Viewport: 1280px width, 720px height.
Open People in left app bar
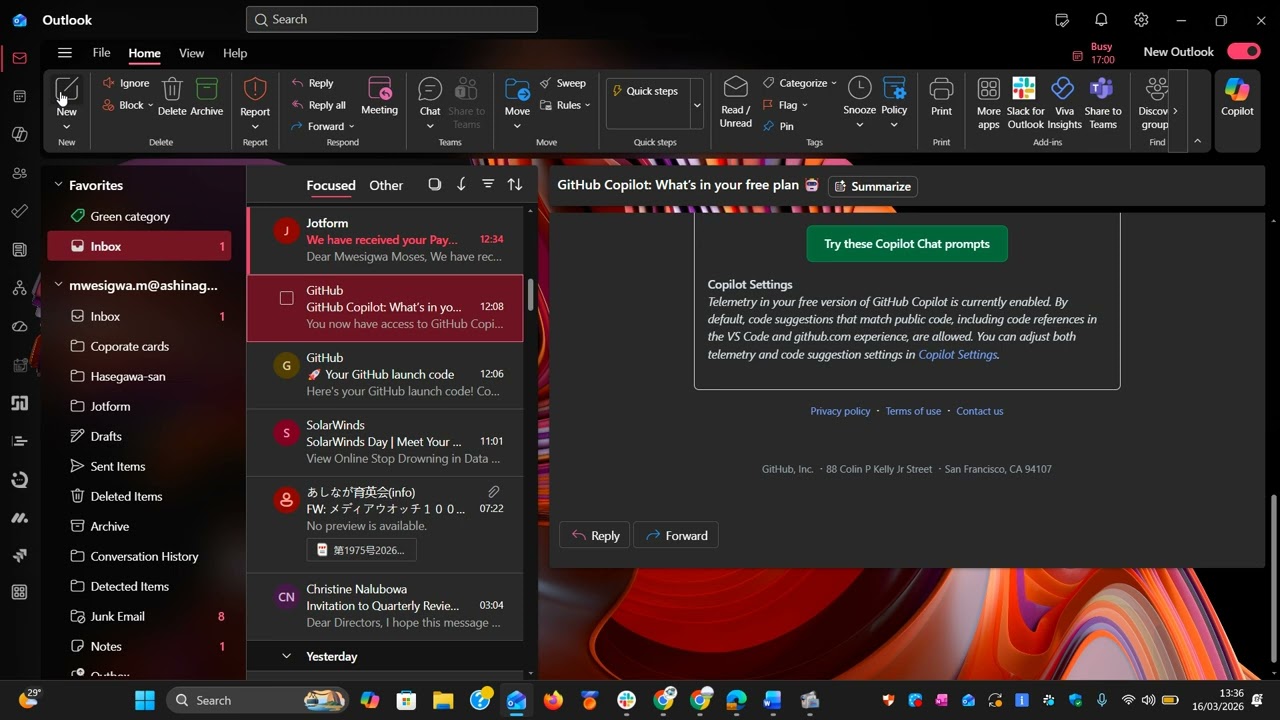[x=19, y=173]
